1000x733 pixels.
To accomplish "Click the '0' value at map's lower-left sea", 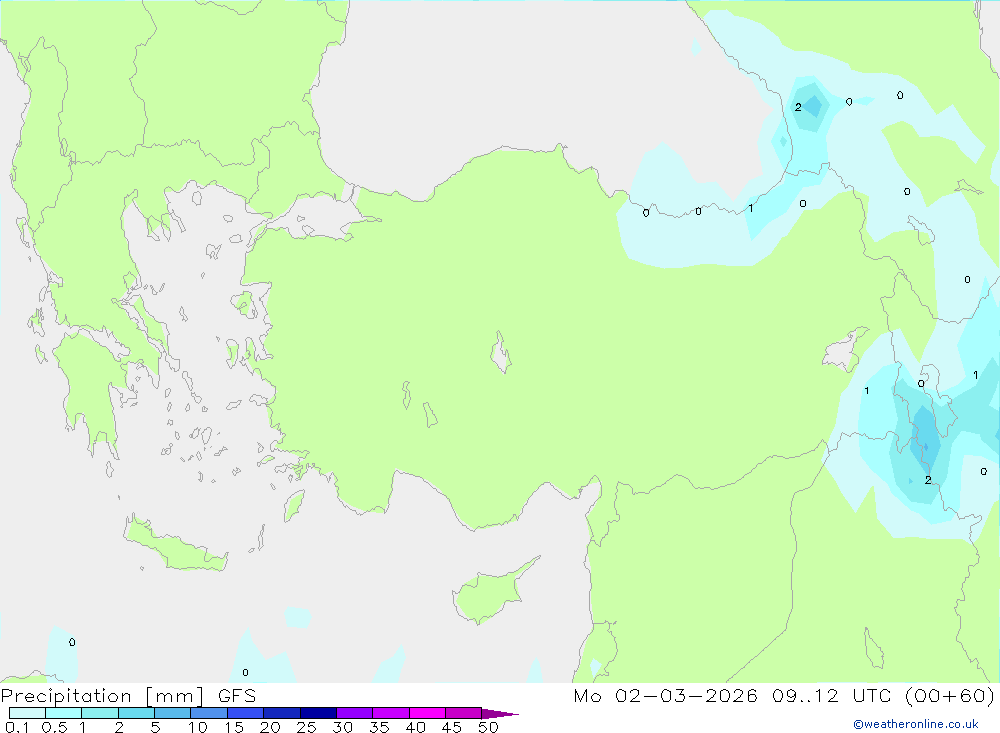I will click(x=72, y=642).
